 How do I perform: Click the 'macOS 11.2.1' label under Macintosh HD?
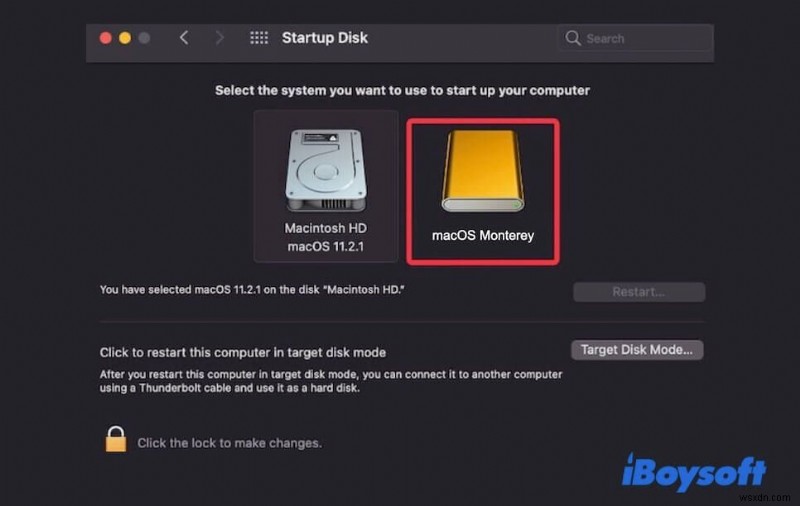click(x=326, y=247)
